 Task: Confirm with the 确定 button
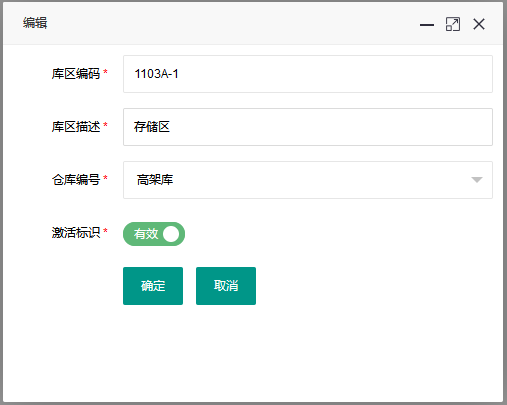pos(153,286)
